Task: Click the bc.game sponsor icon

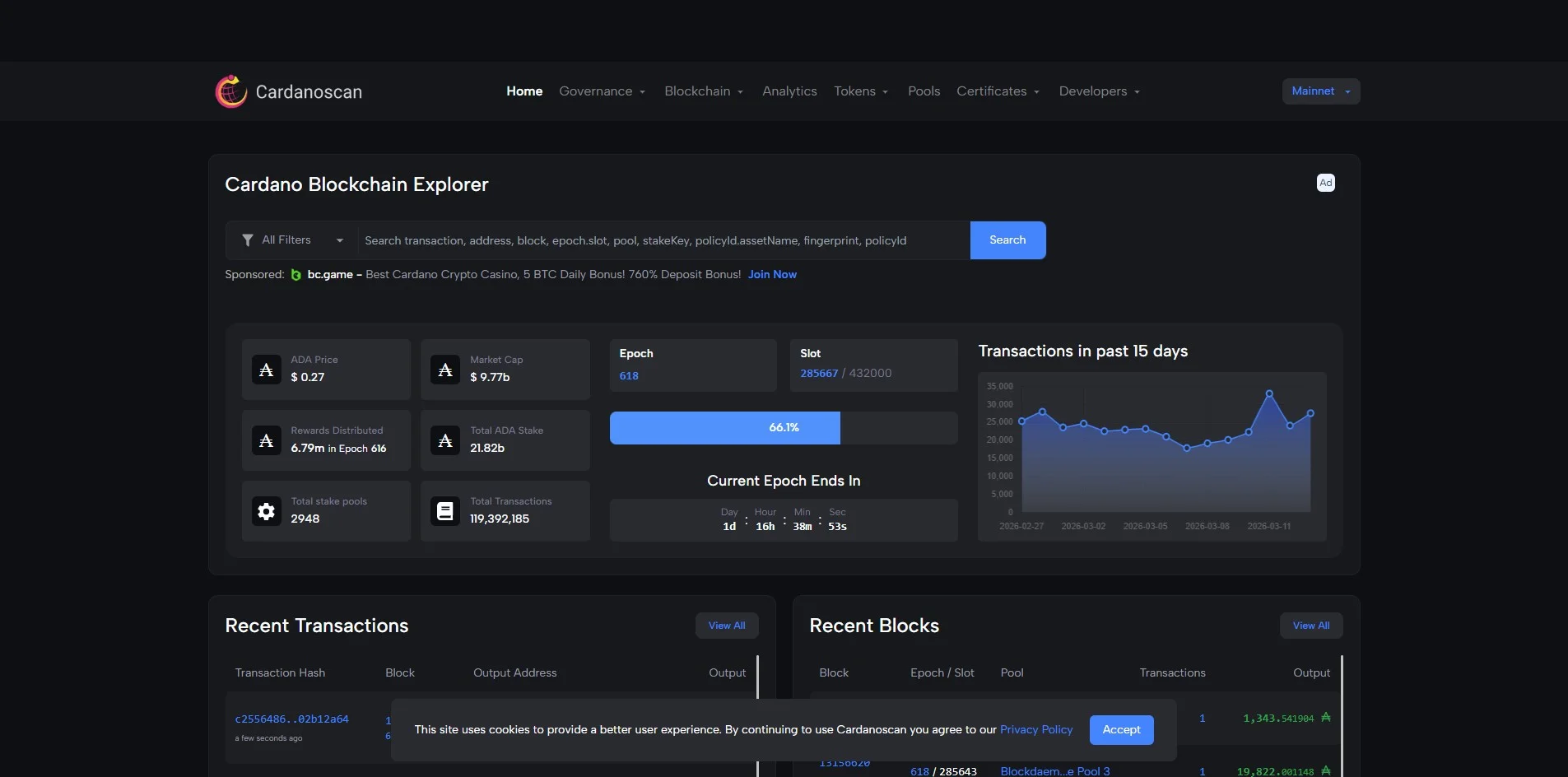Action: tap(296, 275)
